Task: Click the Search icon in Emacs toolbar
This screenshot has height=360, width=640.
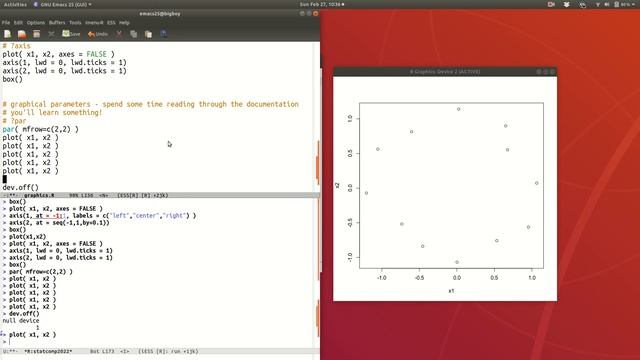Action: [x=163, y=34]
